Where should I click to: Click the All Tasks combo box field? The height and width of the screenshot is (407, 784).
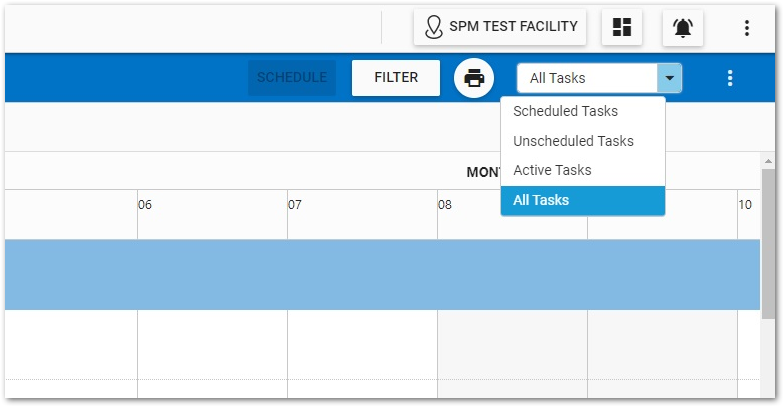click(x=587, y=78)
